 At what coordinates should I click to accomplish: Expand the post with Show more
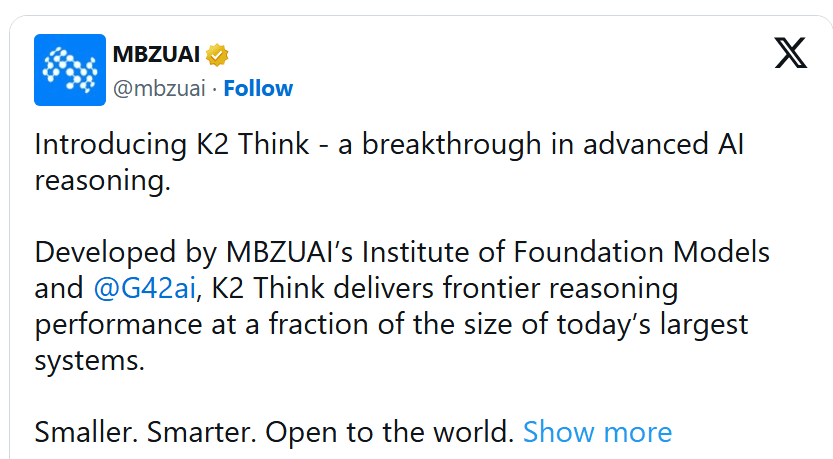click(597, 431)
